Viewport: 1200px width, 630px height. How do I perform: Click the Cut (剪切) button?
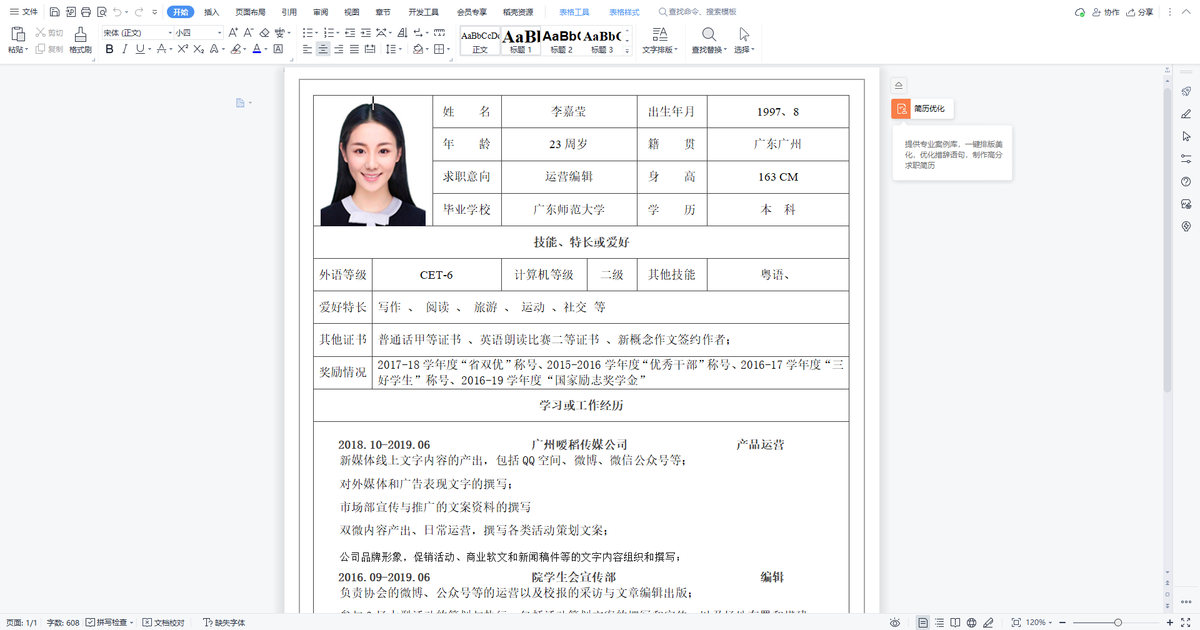click(x=50, y=33)
